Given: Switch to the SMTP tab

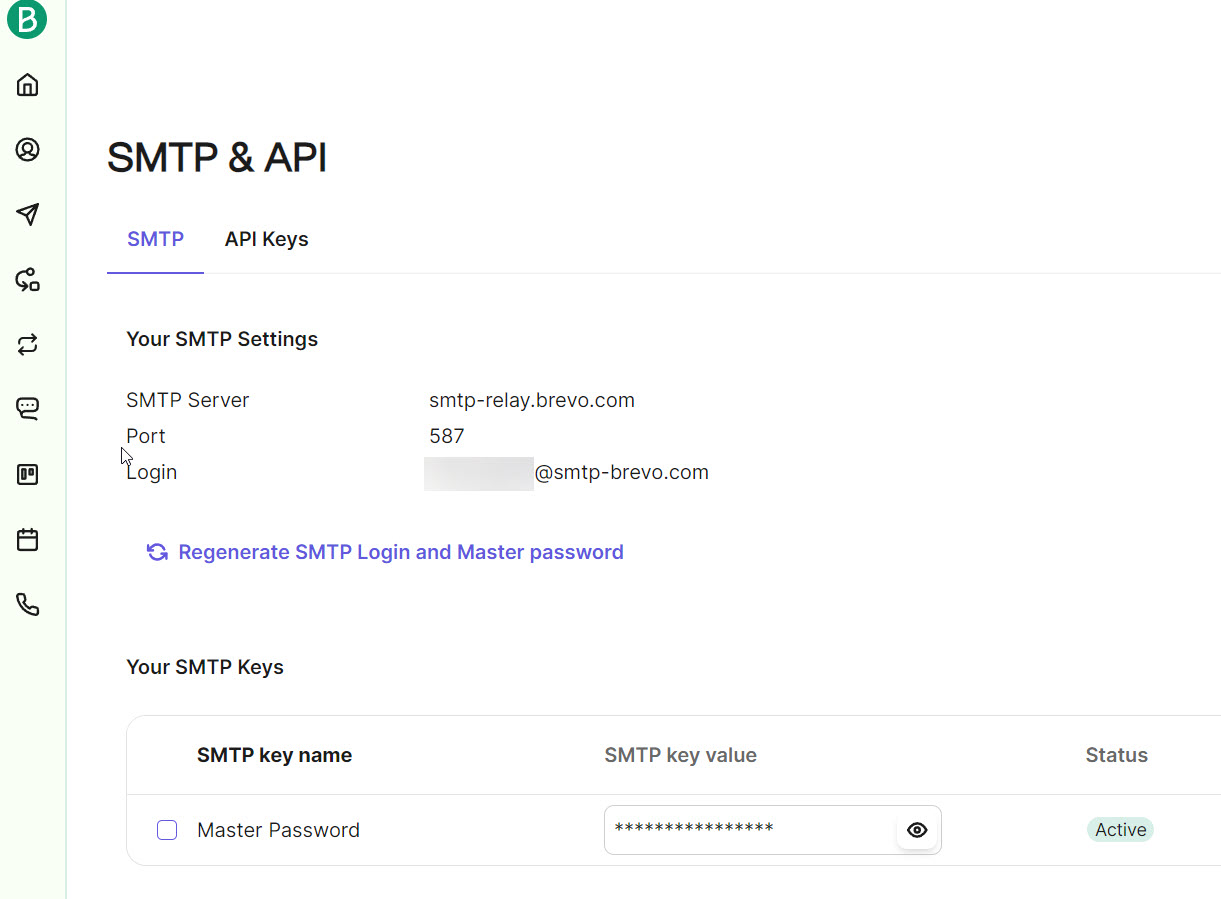Looking at the screenshot, I should tap(155, 239).
